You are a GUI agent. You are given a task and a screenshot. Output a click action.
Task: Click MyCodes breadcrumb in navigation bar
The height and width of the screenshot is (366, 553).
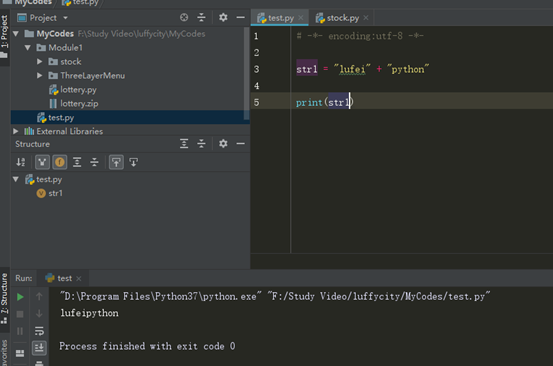(x=33, y=2)
